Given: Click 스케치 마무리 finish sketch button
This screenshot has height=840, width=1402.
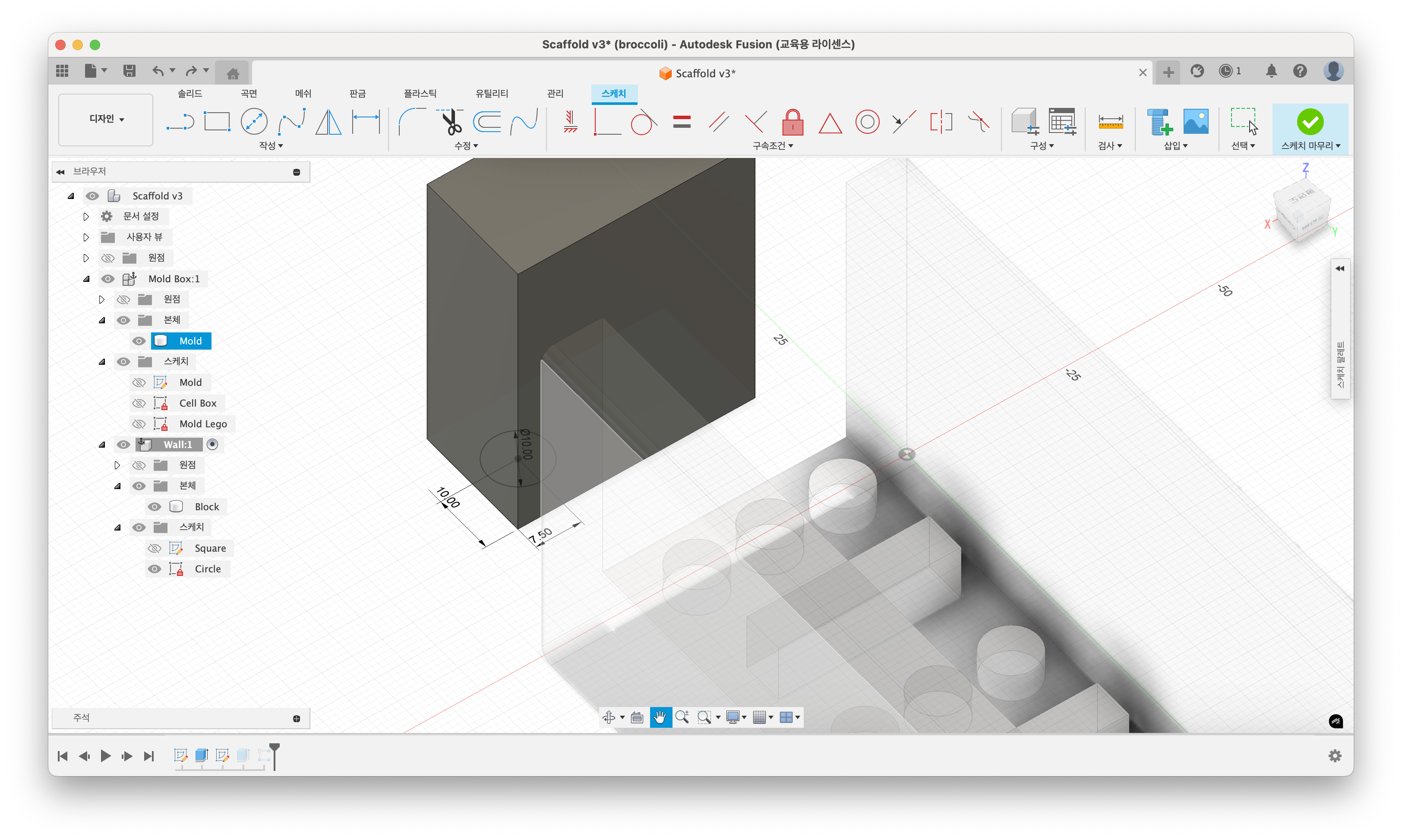Looking at the screenshot, I should pyautogui.click(x=1310, y=129).
